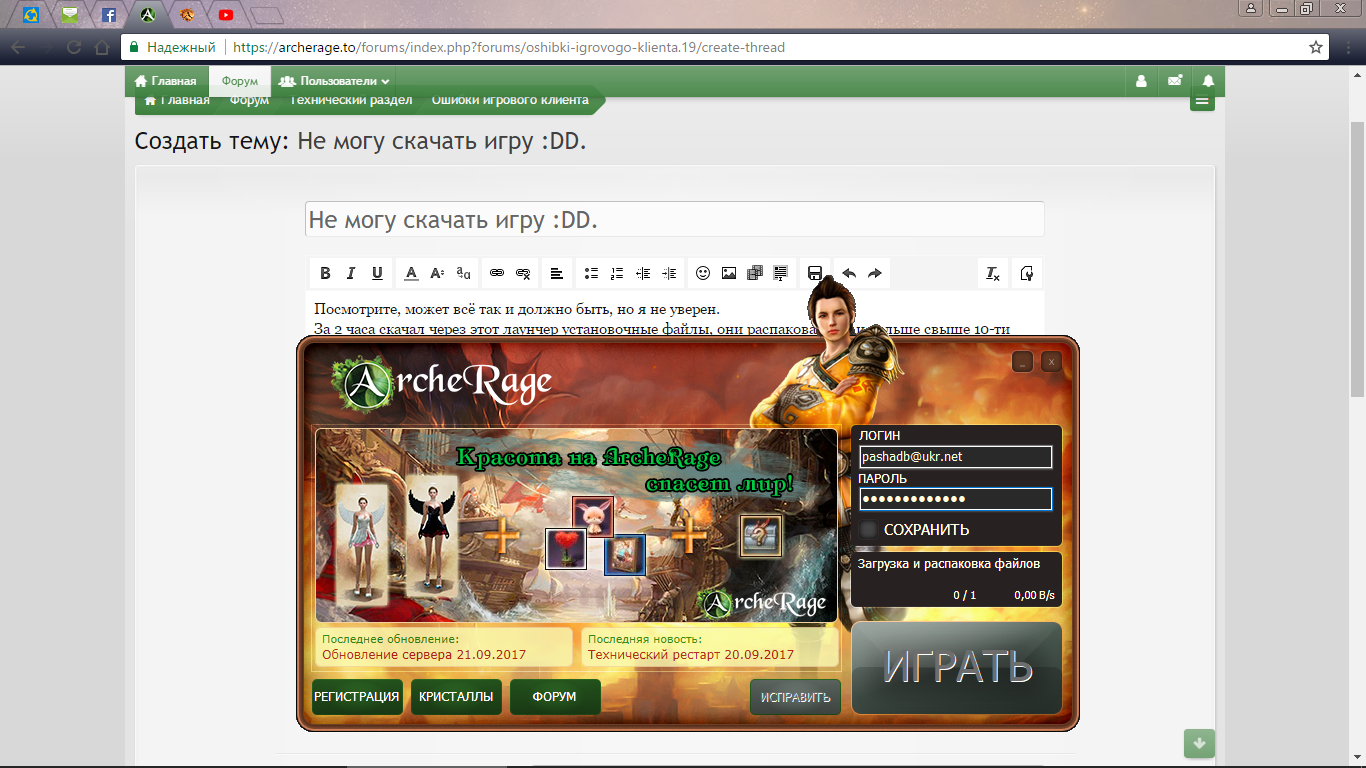Go to Главная in the forum navbar
The height and width of the screenshot is (768, 1366).
(x=166, y=81)
